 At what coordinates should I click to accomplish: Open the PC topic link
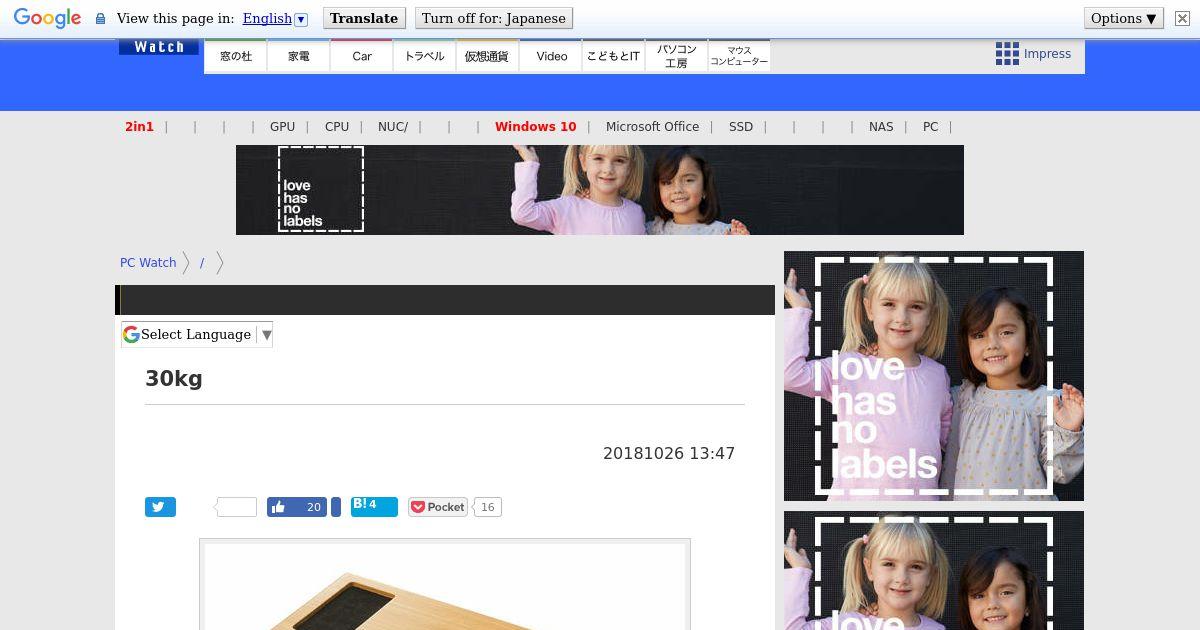[930, 127]
